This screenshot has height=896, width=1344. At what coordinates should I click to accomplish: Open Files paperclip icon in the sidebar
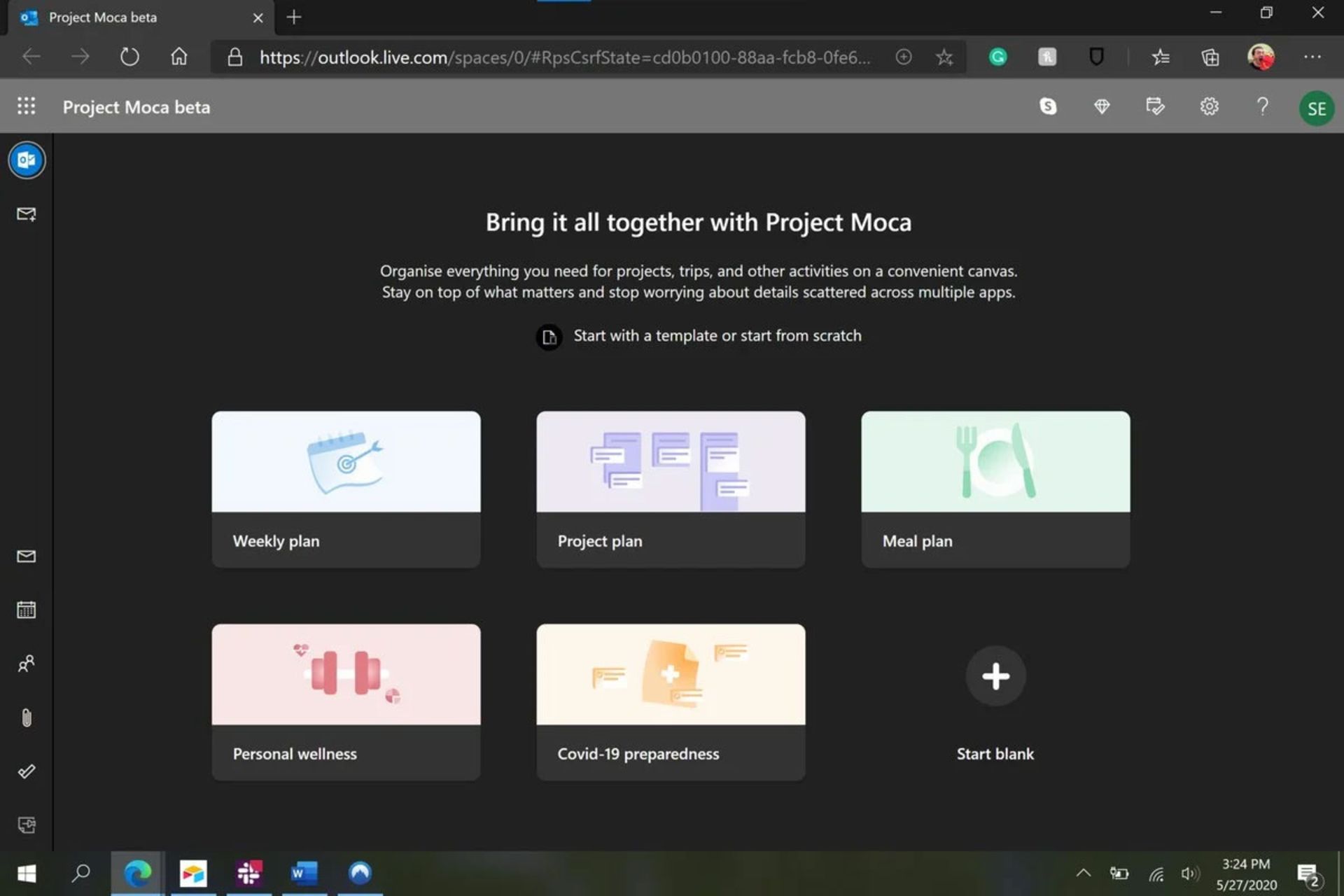click(27, 717)
